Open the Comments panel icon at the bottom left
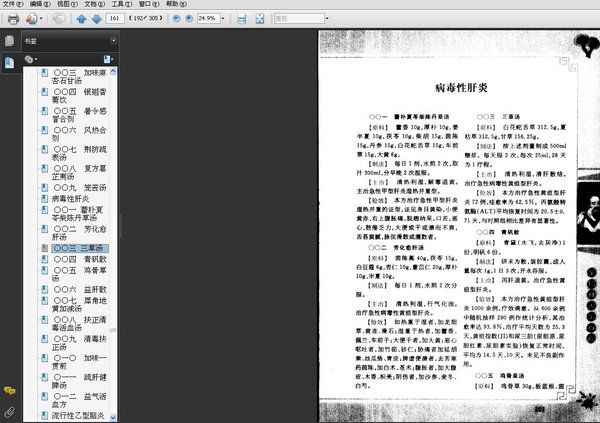This screenshot has height=423, width=600. coord(10,390)
